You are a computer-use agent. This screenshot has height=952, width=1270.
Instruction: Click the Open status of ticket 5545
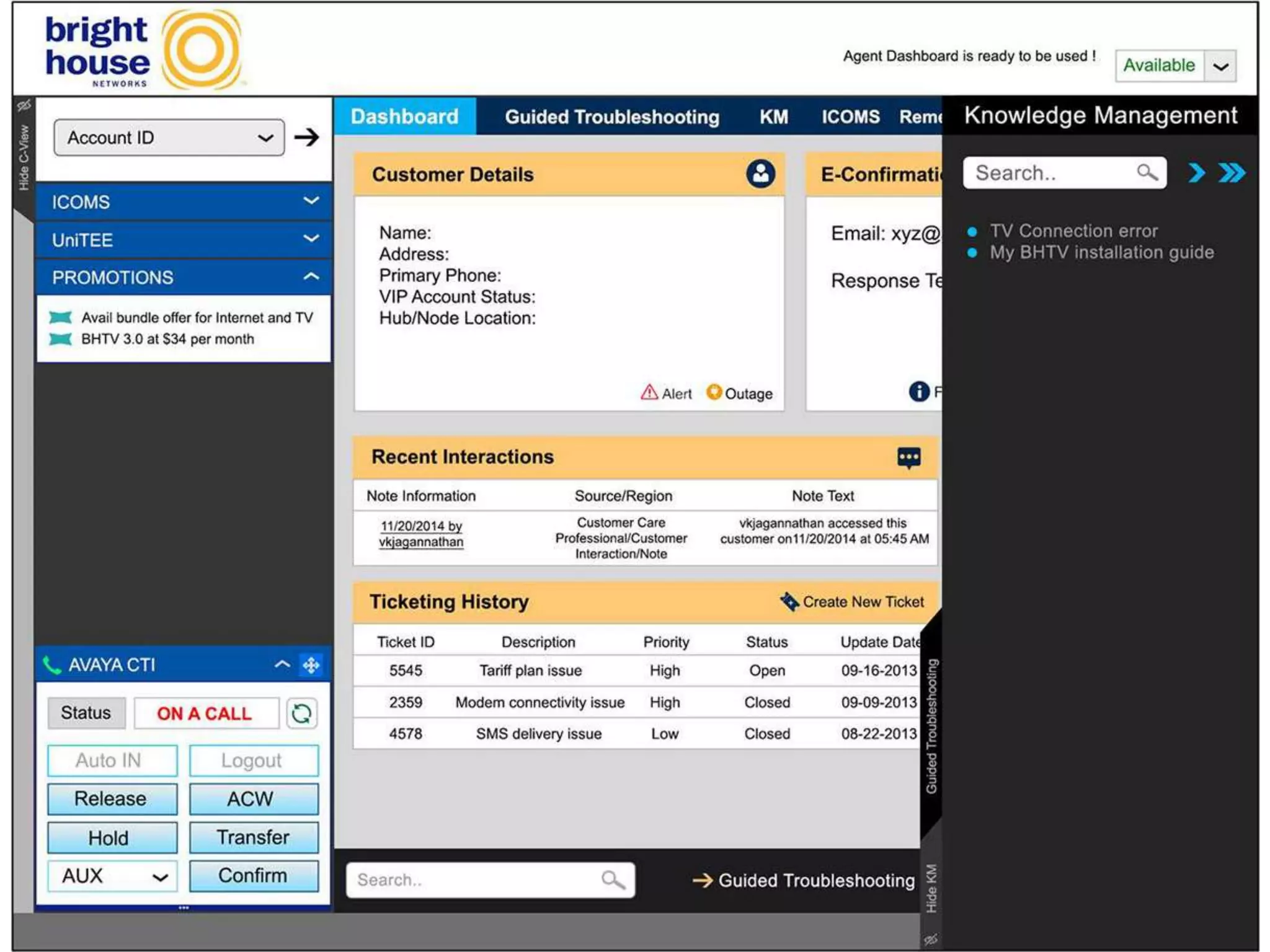coord(767,671)
